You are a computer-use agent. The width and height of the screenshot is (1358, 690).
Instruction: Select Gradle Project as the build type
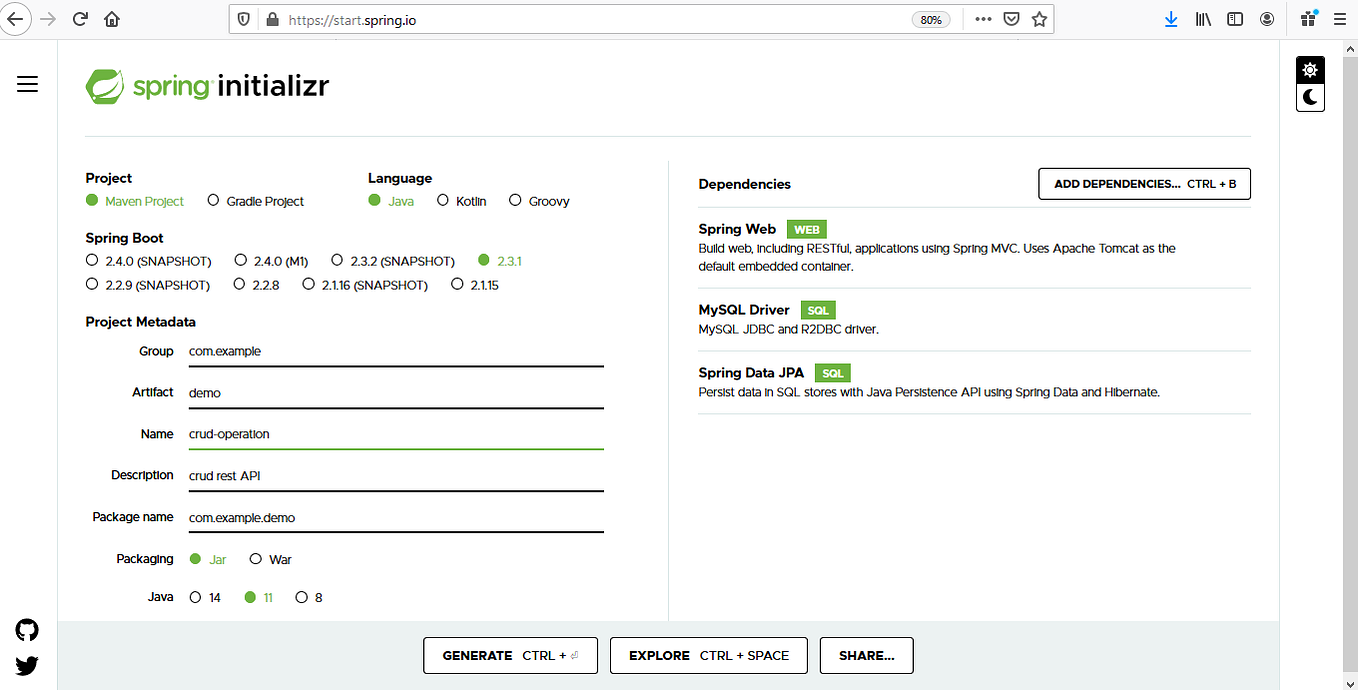click(213, 200)
